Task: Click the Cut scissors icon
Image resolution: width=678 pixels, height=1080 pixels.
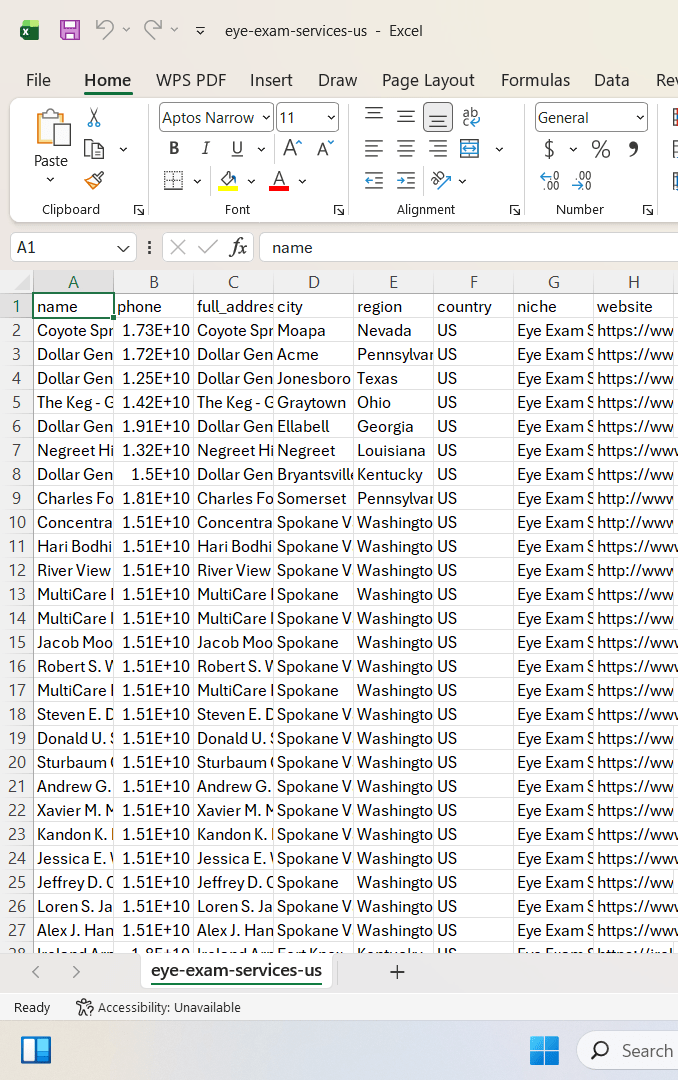Action: tap(94, 117)
